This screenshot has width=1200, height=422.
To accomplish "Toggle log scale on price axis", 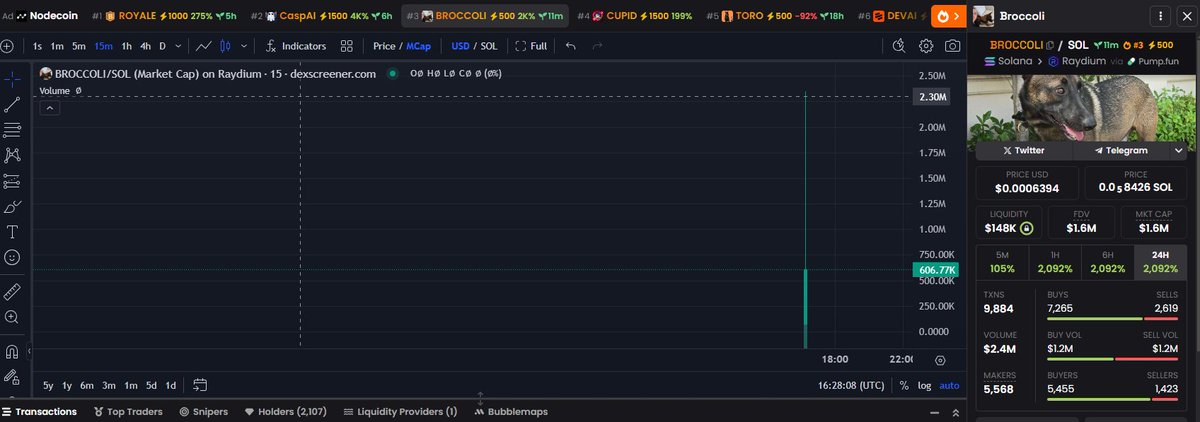I will point(925,385).
